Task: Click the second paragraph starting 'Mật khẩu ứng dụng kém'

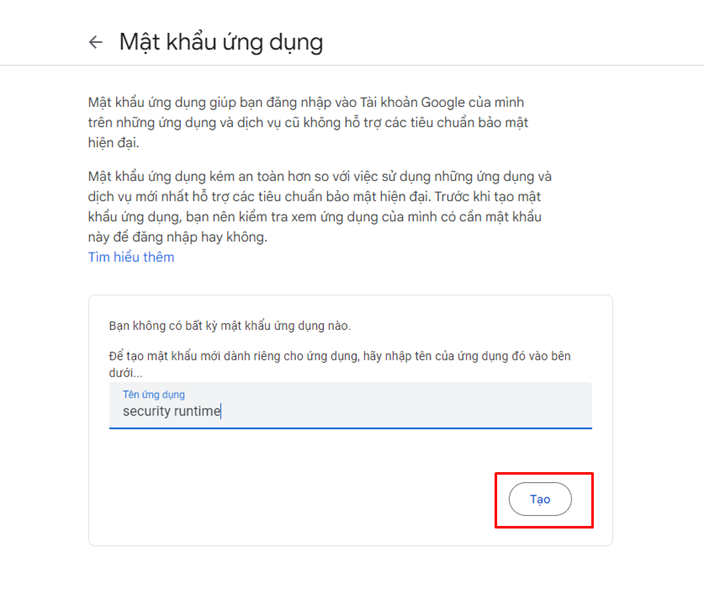Action: 319,205
